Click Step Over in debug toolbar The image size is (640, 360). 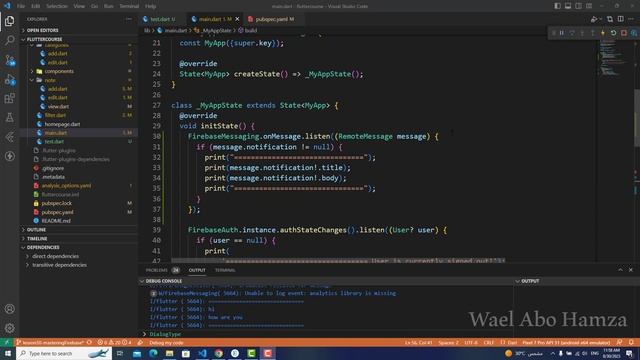[x=572, y=33]
